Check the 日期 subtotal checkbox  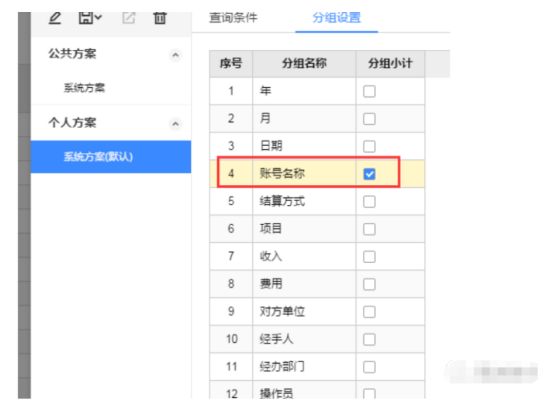(369, 146)
